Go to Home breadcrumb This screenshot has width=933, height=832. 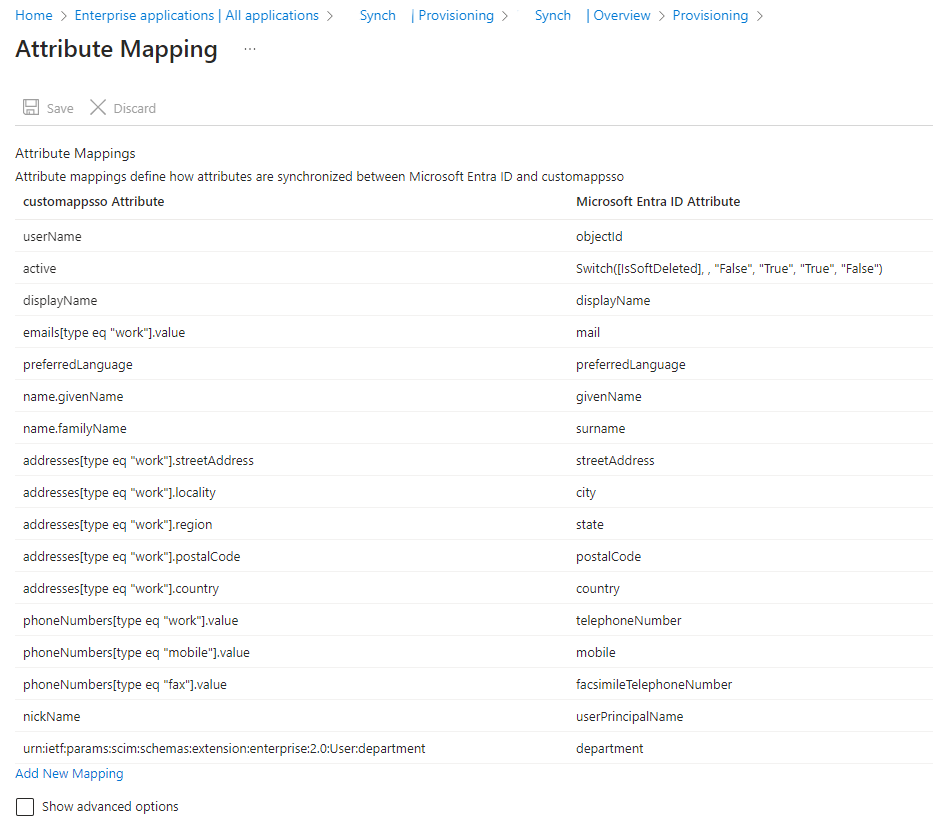(x=34, y=15)
